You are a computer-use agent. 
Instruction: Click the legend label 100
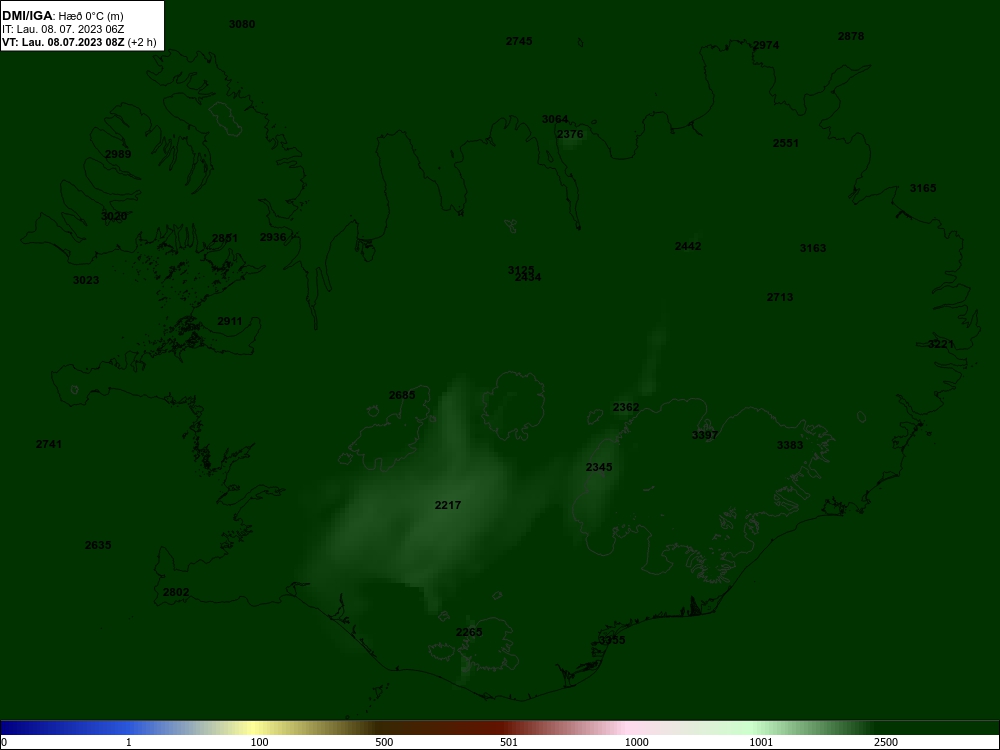tap(260, 742)
